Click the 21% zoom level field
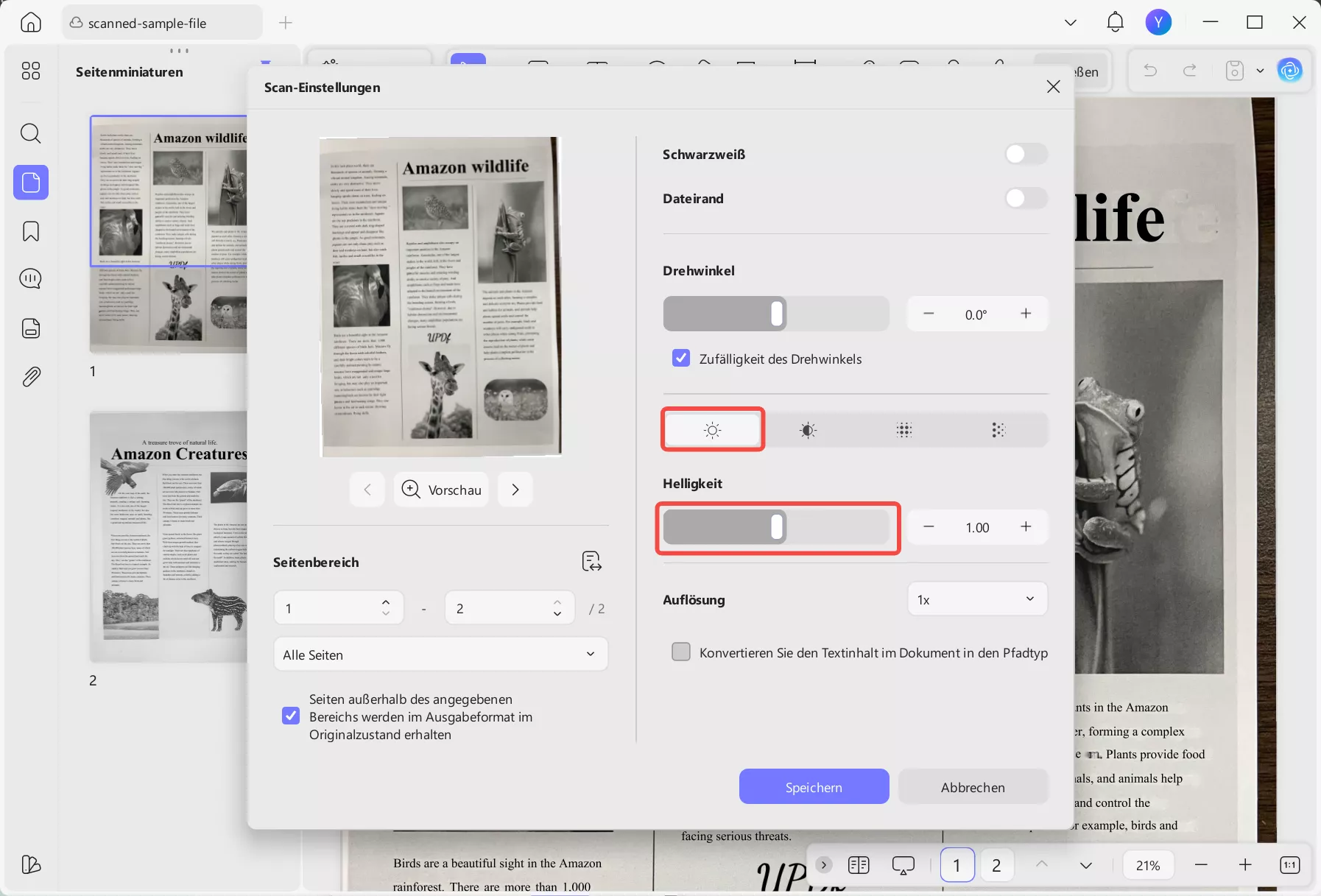This screenshot has height=896, width=1321. click(1148, 865)
